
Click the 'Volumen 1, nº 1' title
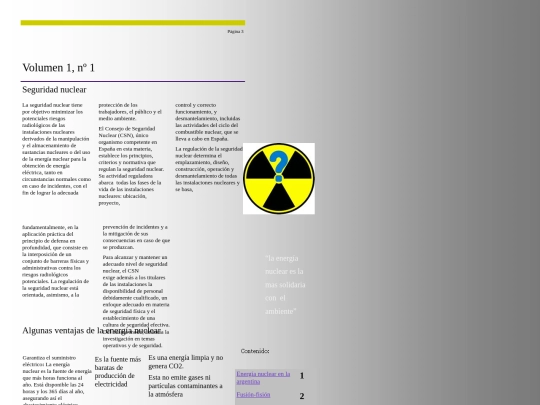coord(58,68)
